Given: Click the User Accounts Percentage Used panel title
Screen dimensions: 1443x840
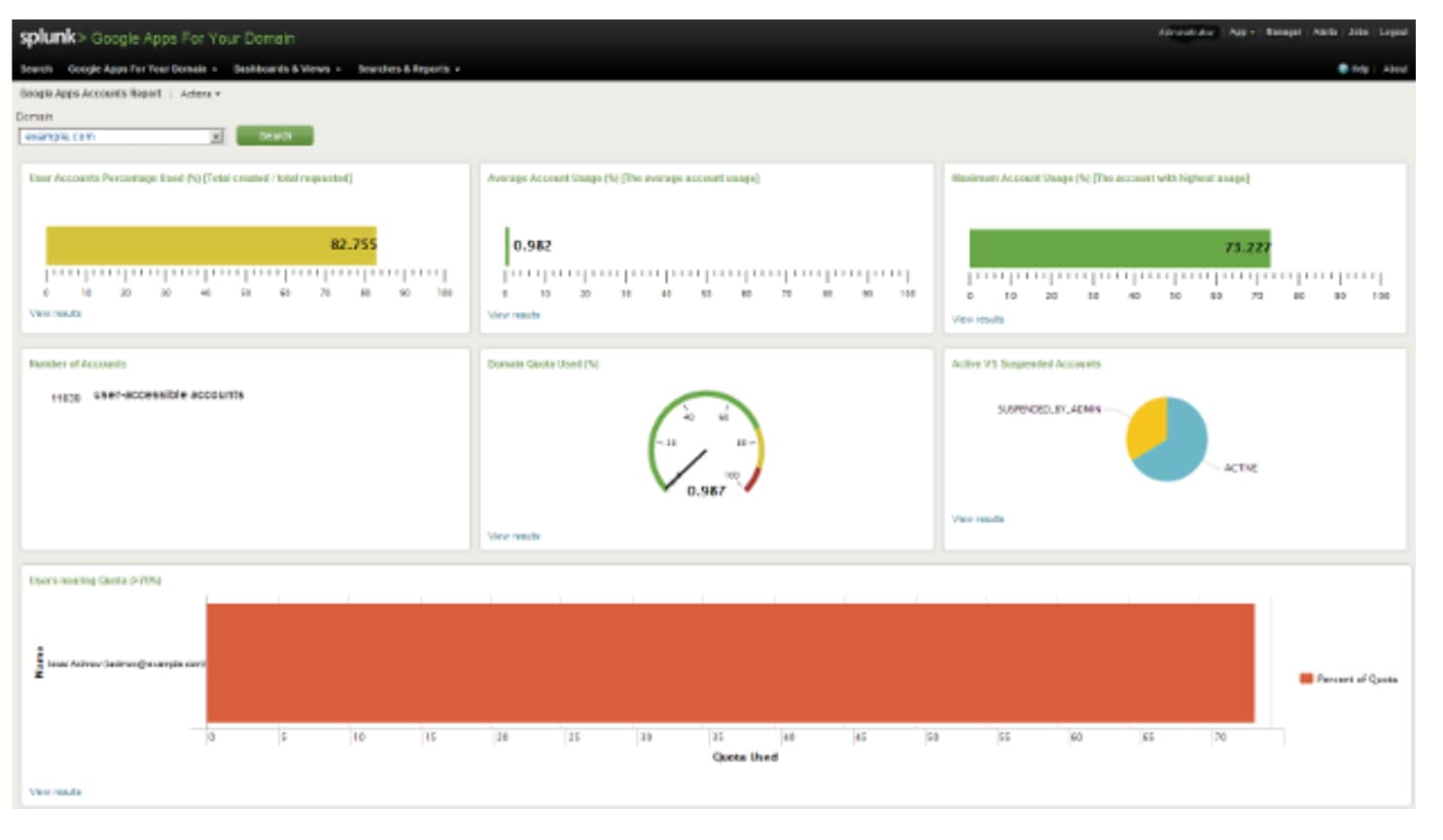Looking at the screenshot, I should coord(191,178).
